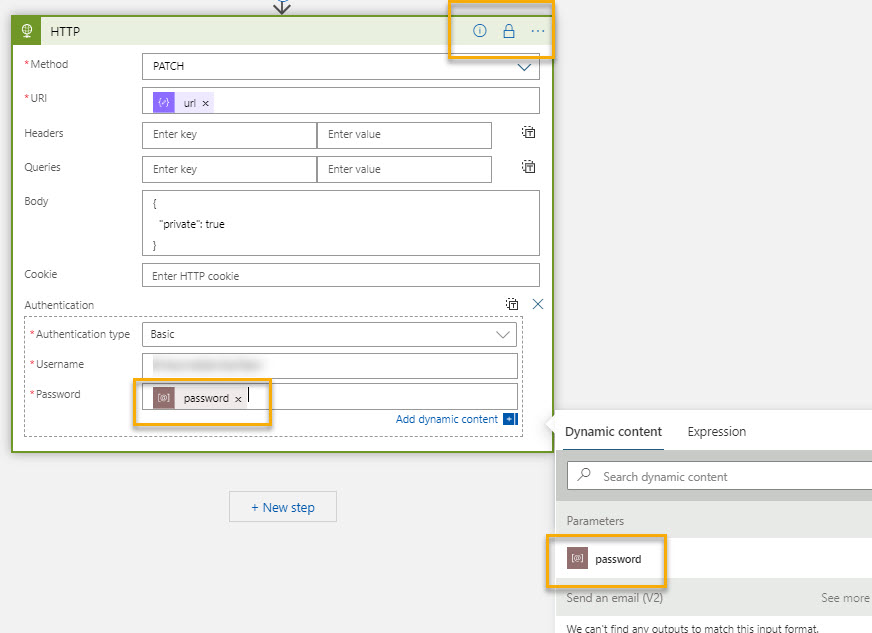This screenshot has width=872, height=633.
Task: Click Add dynamic content link
Action: (447, 419)
